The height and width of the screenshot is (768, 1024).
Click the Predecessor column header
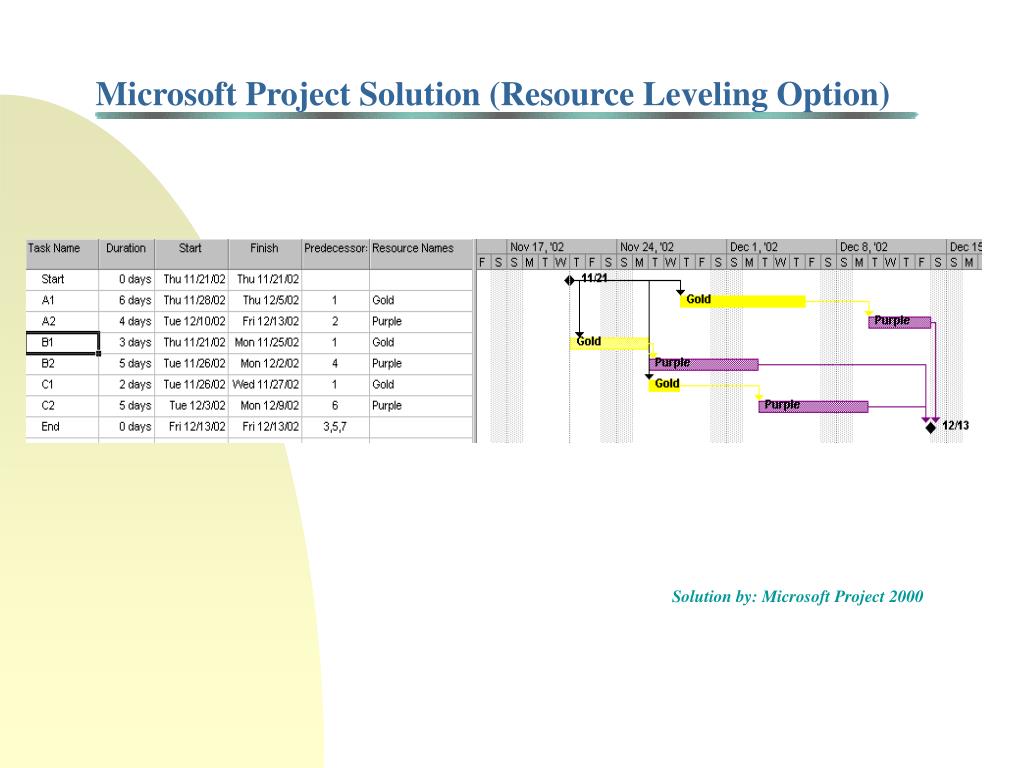[x=336, y=253]
